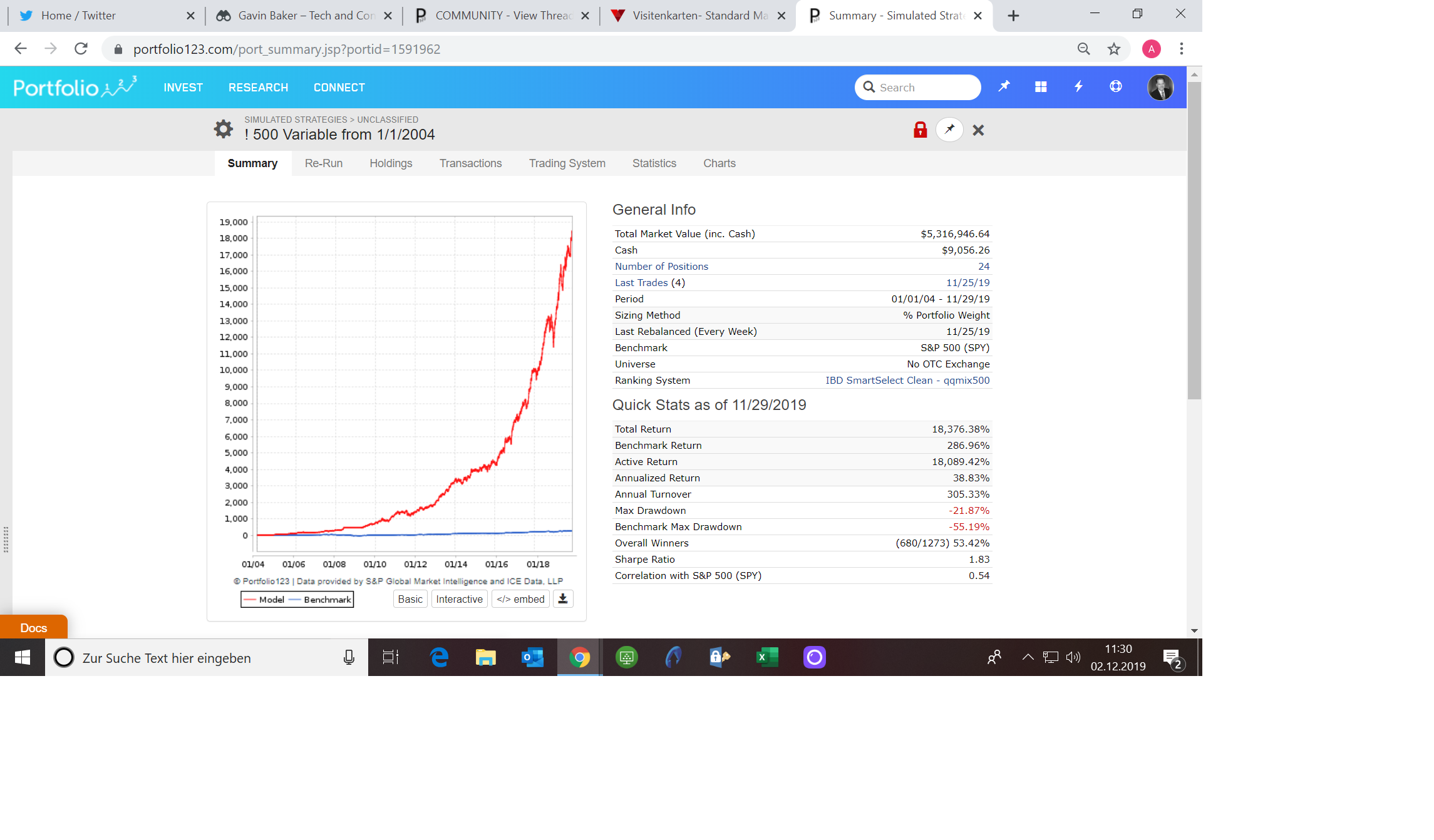Open the user profile avatar menu
Screen dimensions: 1434x840
[1160, 87]
